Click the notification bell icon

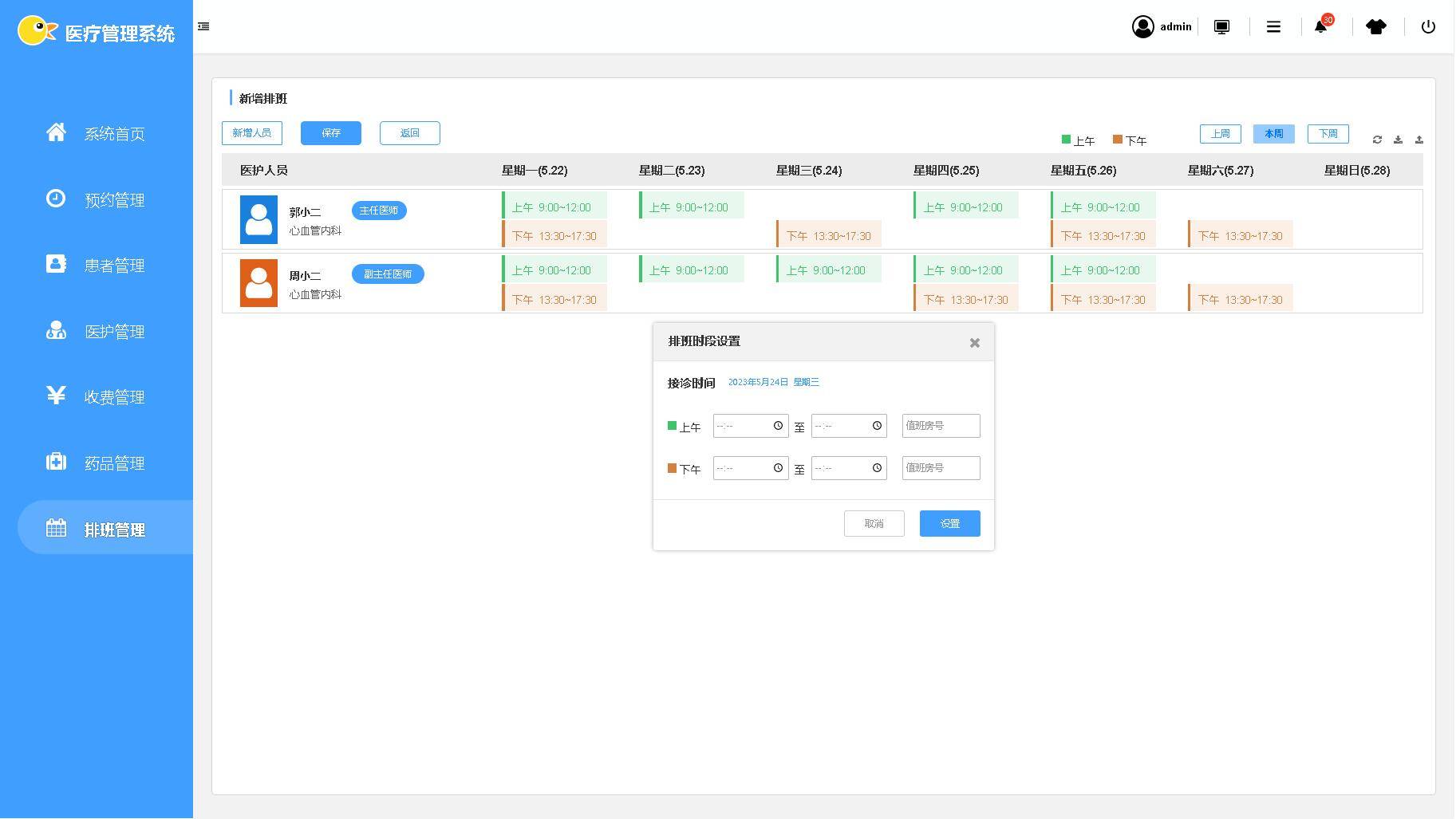1320,27
